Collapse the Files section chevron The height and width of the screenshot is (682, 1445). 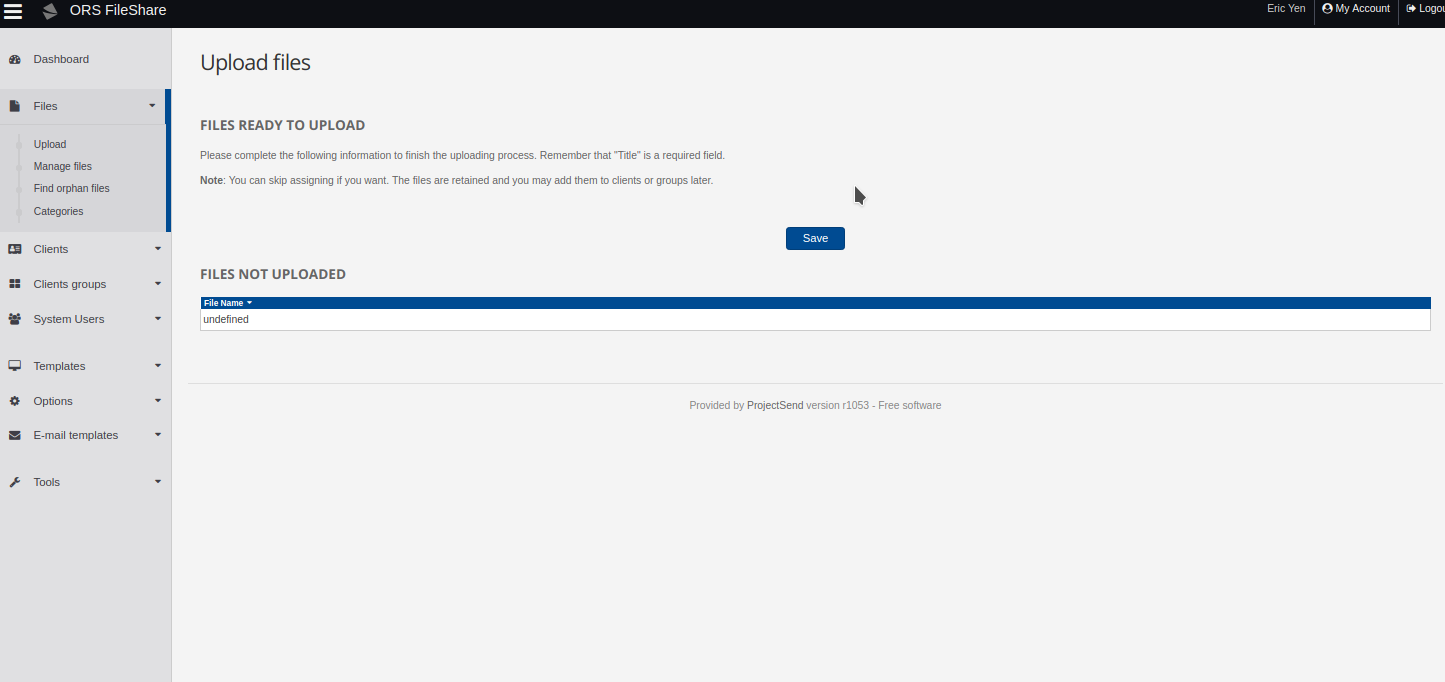click(152, 105)
